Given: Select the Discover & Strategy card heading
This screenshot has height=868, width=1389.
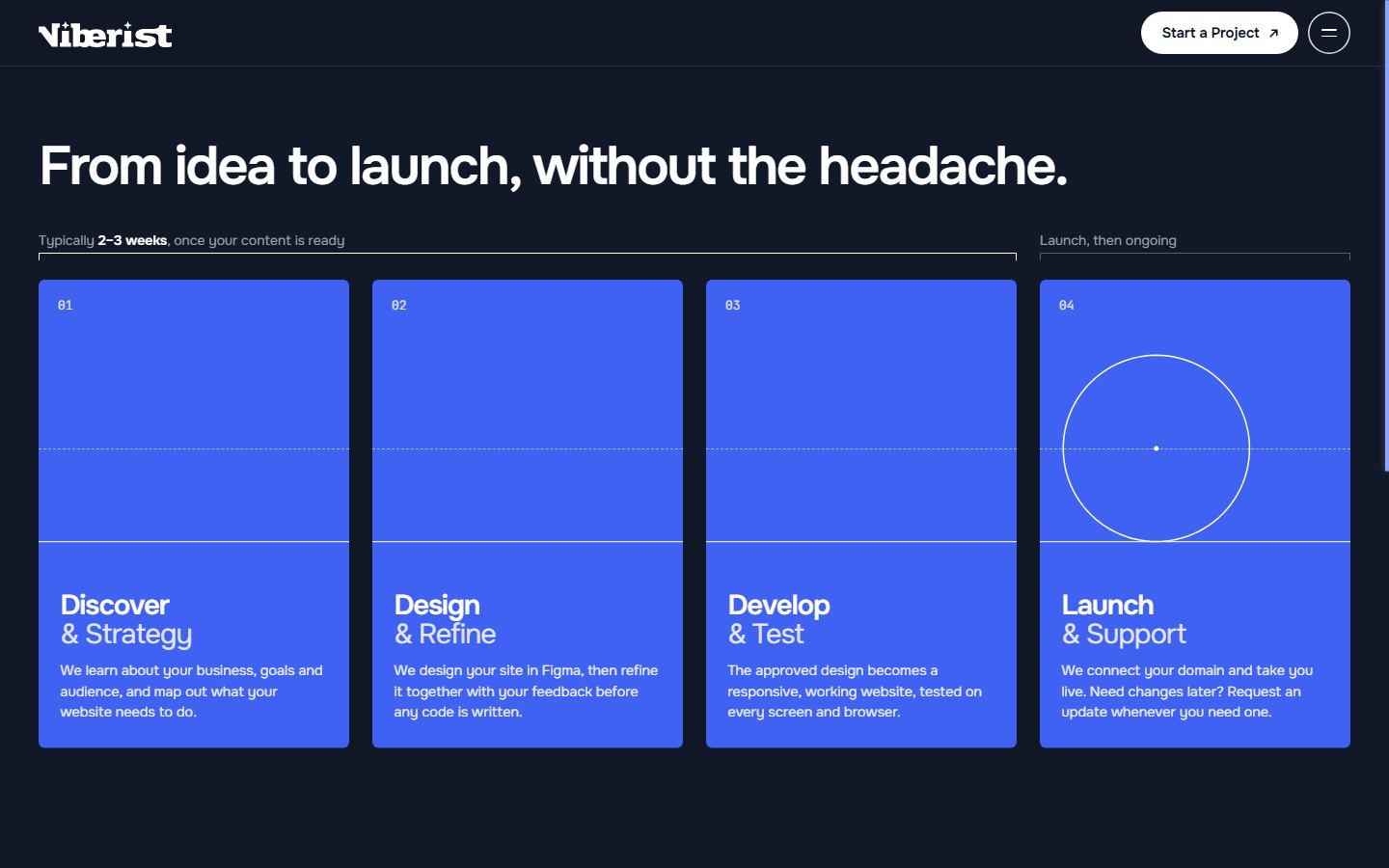Looking at the screenshot, I should 126,619.
